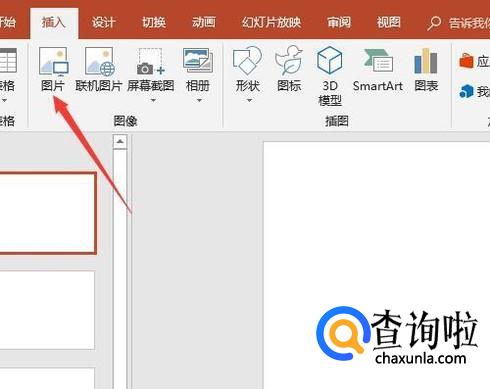Click the 告诉我 search box
The image size is (490, 389).
pyautogui.click(x=458, y=23)
